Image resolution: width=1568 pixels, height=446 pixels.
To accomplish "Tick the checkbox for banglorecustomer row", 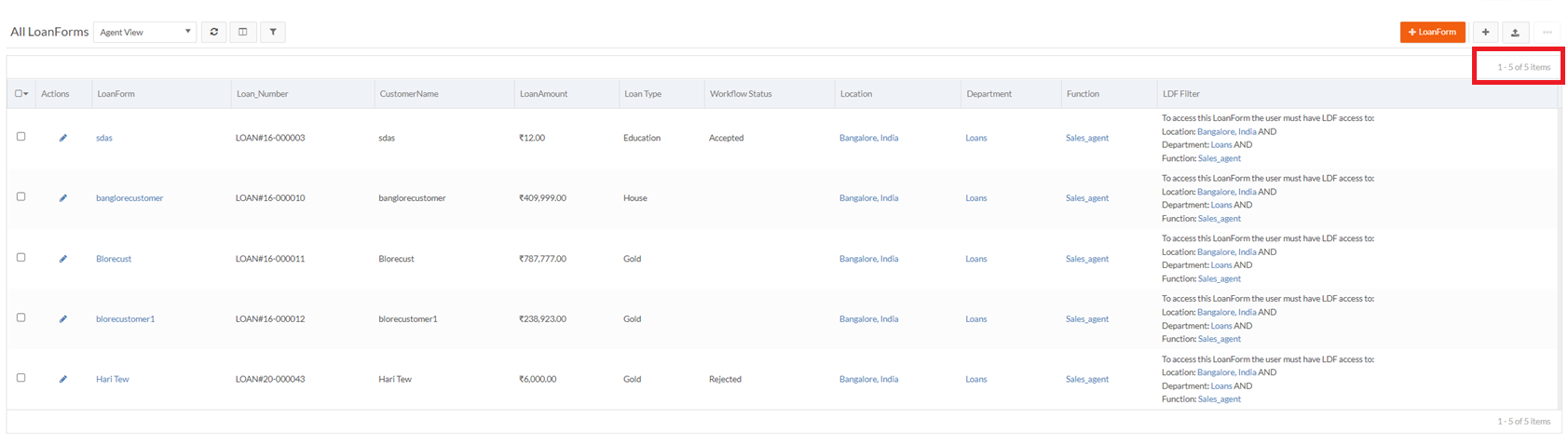I will click(x=20, y=197).
